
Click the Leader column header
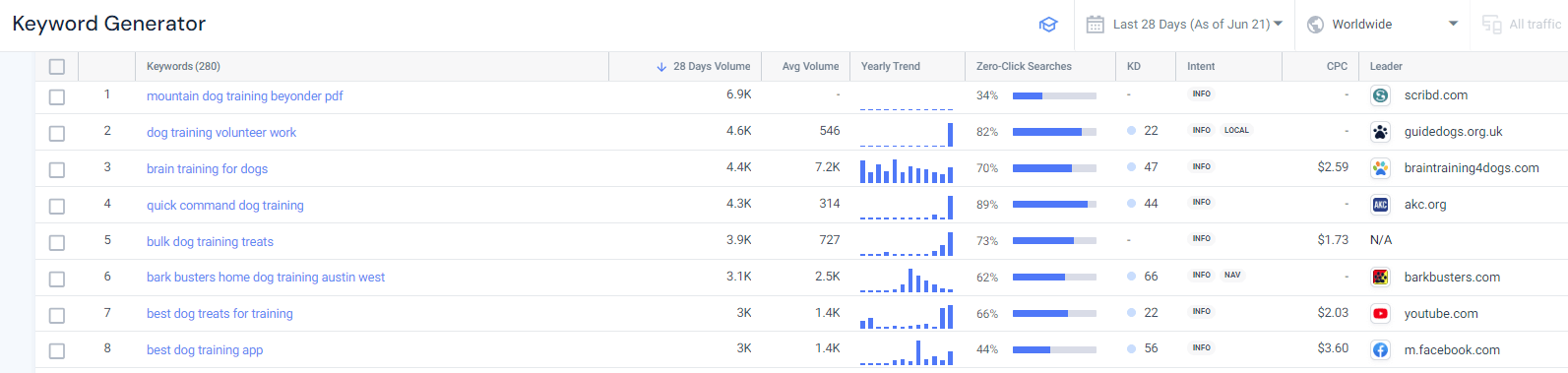pyautogui.click(x=1386, y=67)
